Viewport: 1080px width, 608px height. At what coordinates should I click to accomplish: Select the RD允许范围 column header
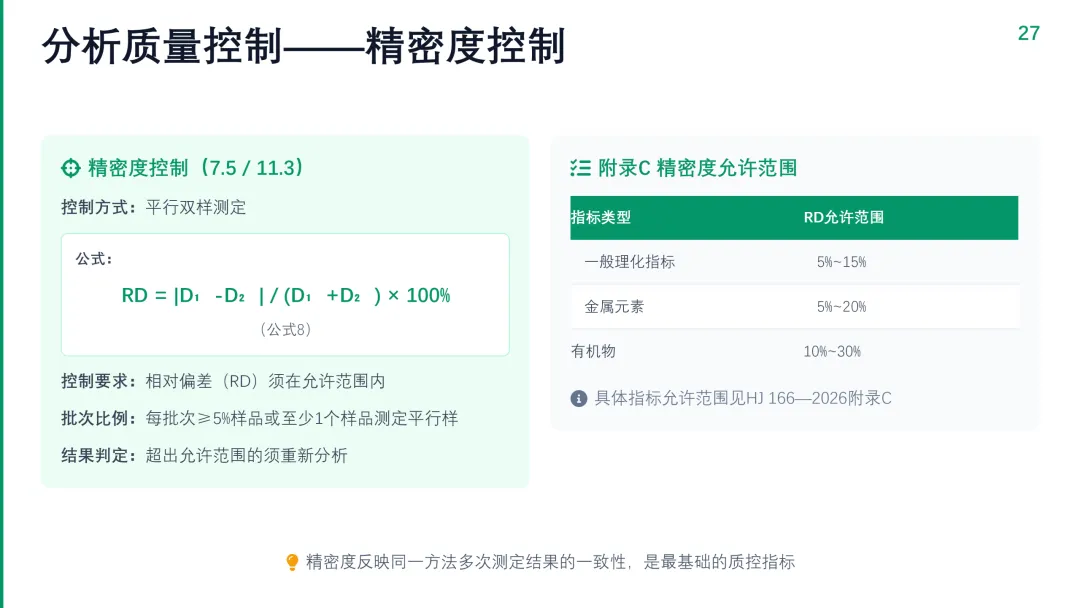click(x=844, y=218)
